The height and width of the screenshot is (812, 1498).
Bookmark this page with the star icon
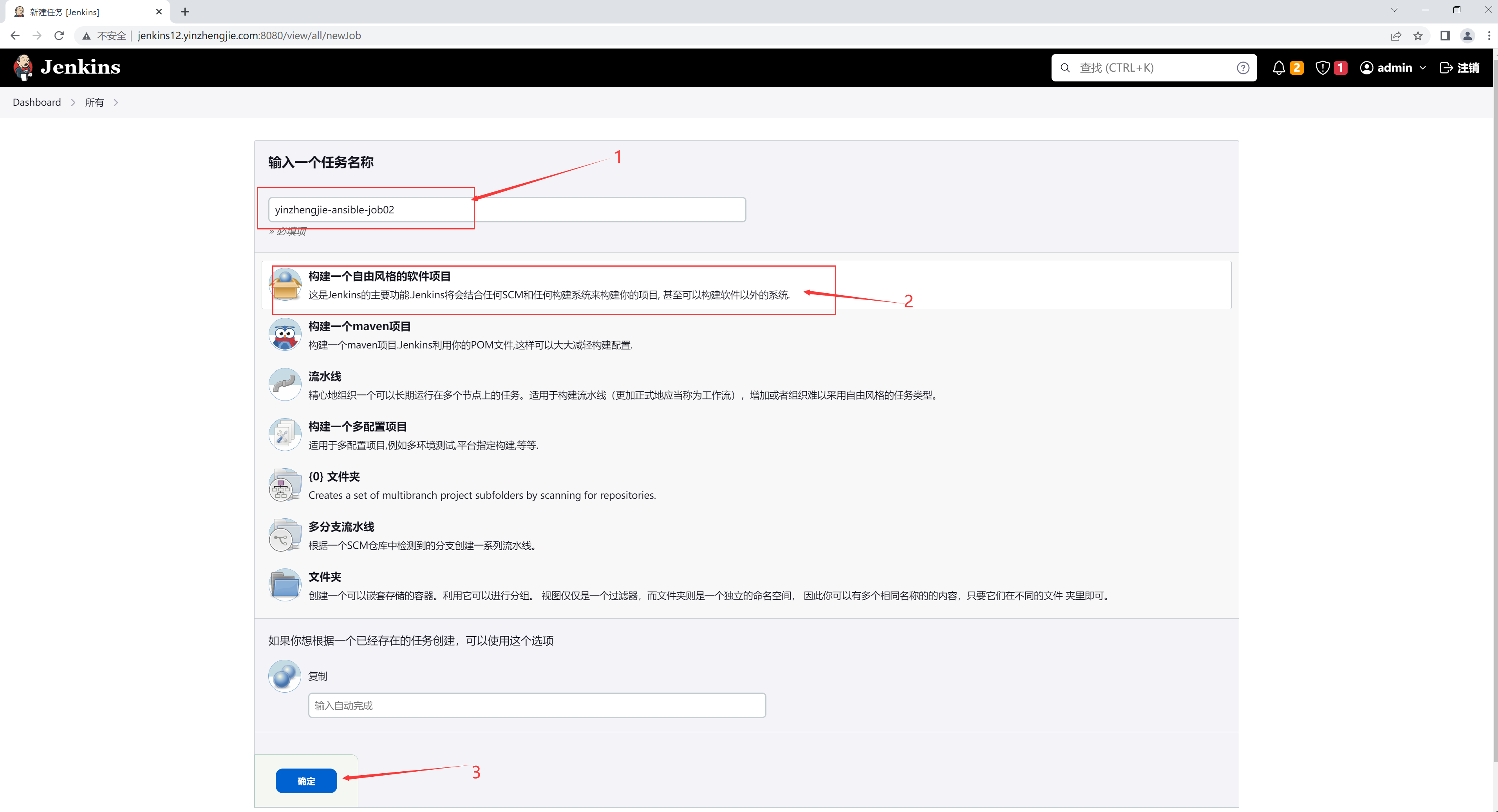tap(1418, 36)
